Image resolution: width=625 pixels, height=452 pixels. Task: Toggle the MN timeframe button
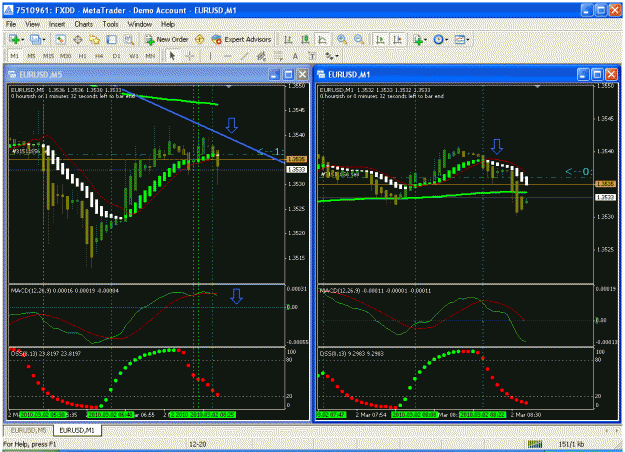coord(150,56)
